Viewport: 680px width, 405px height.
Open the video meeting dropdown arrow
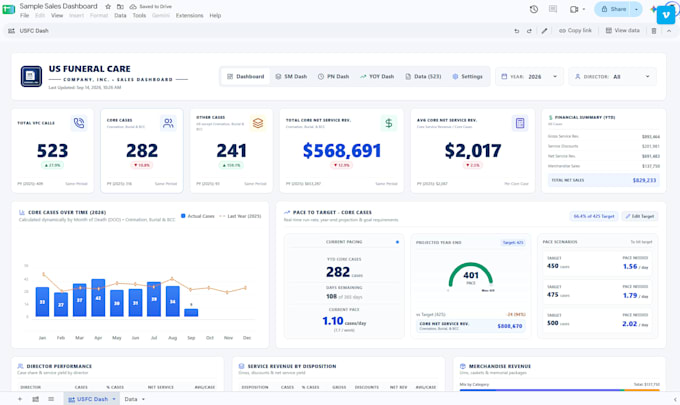(x=584, y=9)
